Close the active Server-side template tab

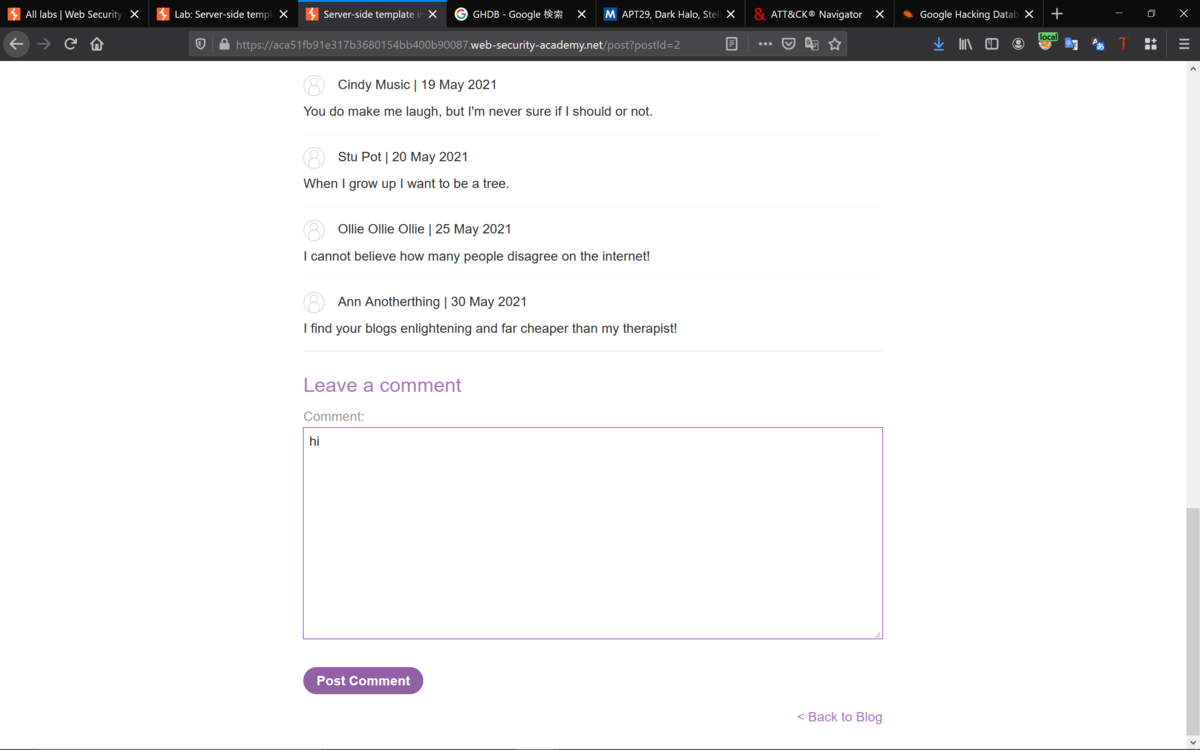click(432, 14)
